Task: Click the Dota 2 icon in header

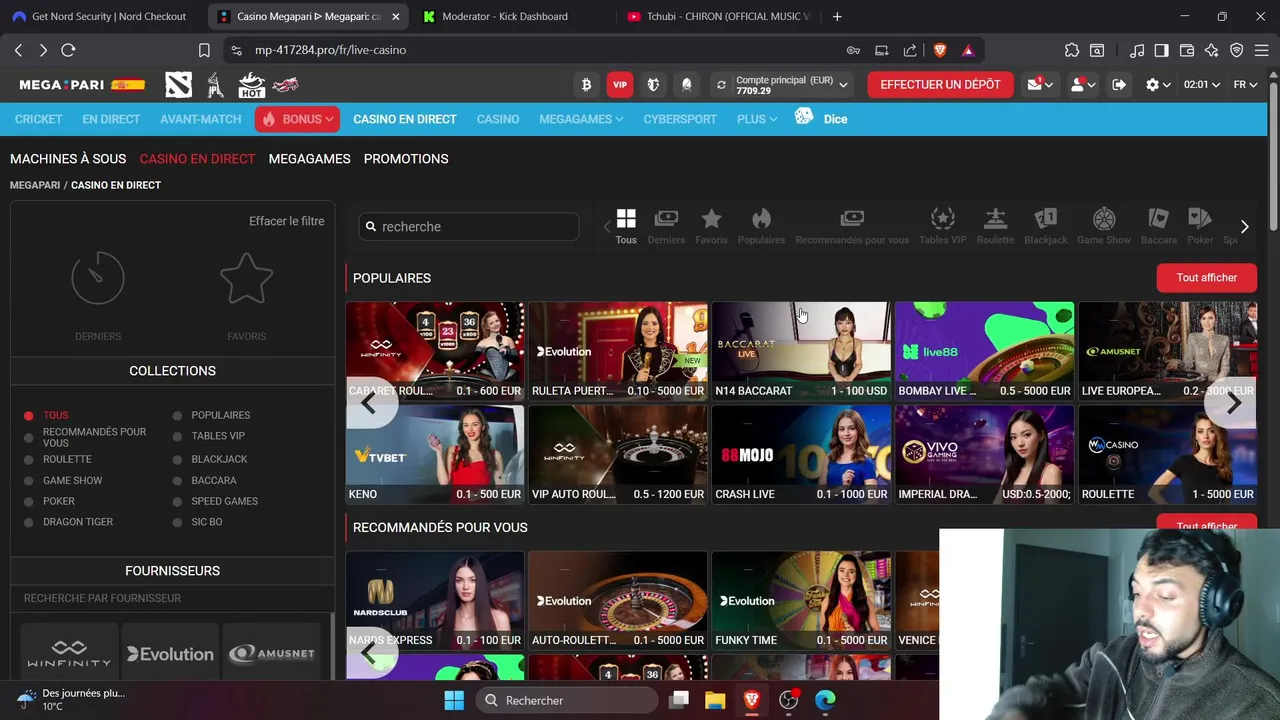Action: point(179,85)
